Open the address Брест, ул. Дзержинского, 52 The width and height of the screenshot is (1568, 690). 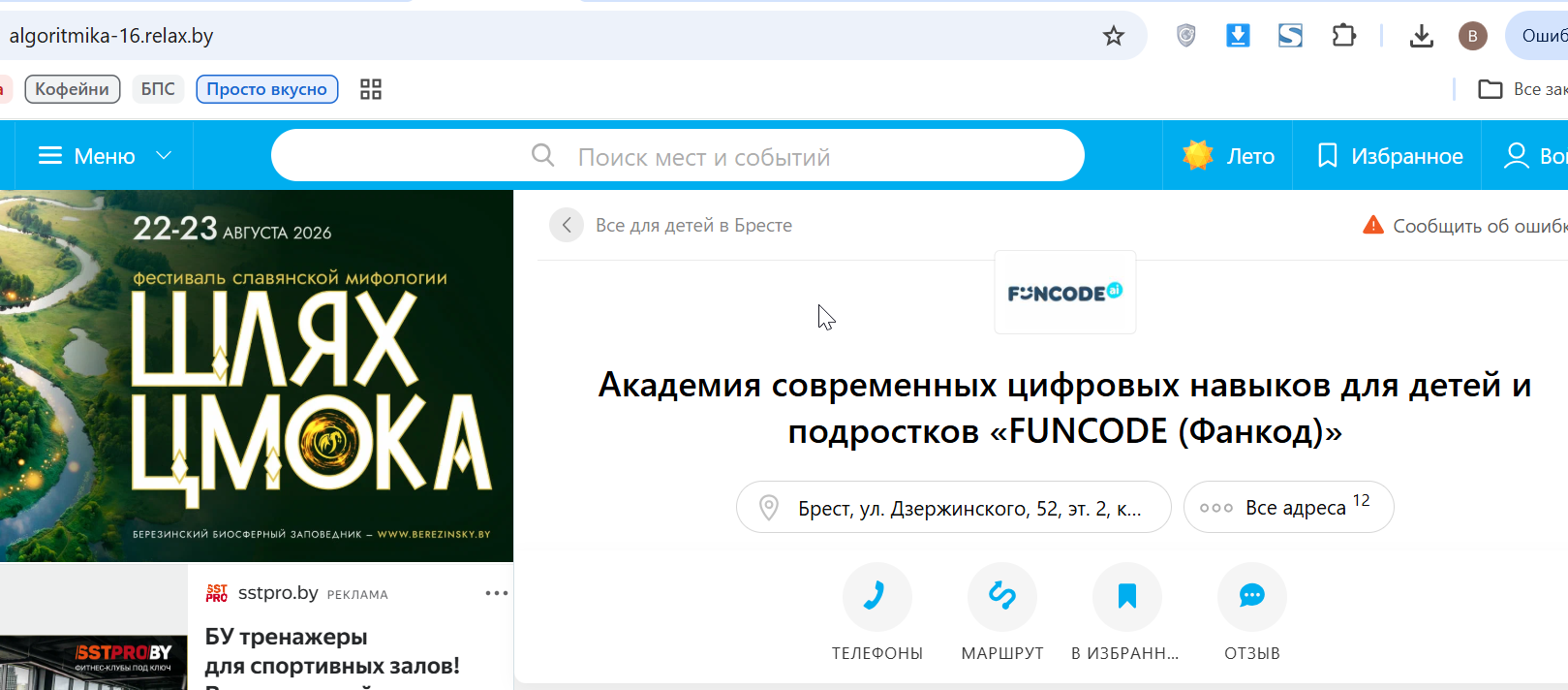(x=954, y=507)
